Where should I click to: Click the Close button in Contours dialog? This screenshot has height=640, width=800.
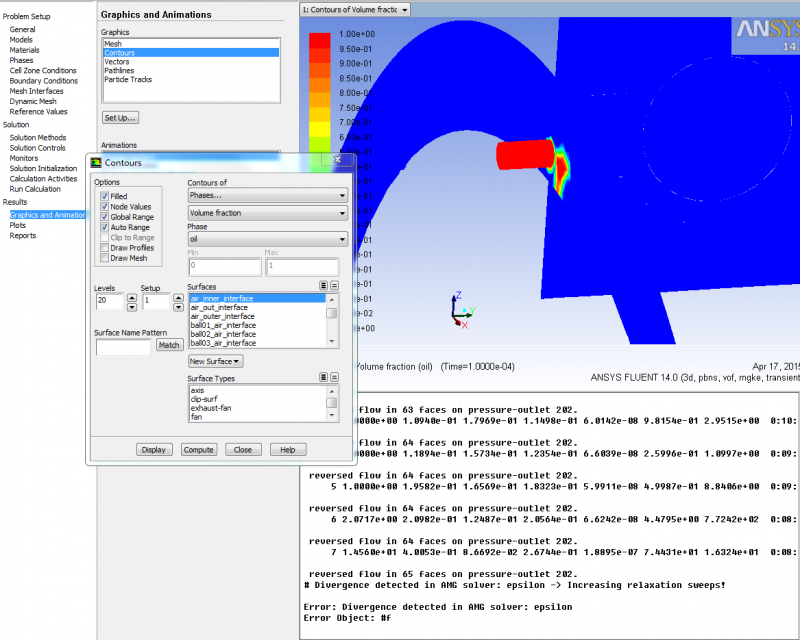[x=243, y=450]
